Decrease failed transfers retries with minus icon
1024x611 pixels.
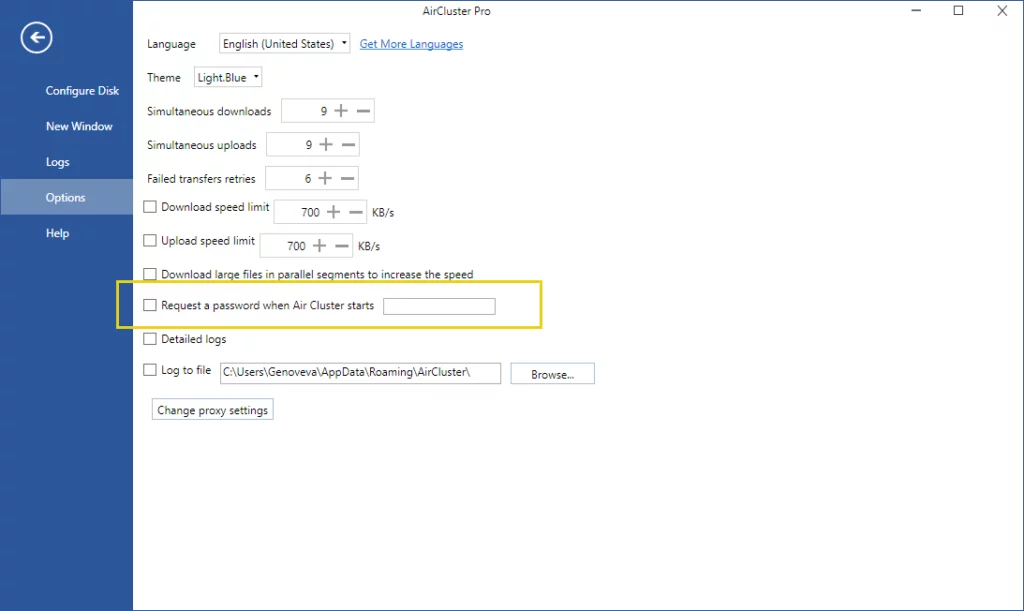click(348, 179)
